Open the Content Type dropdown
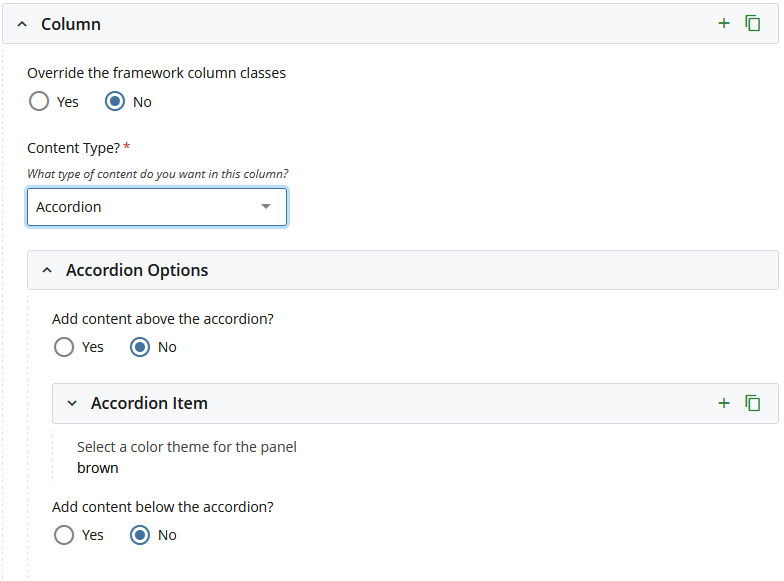Screen dimensions: 784x581 point(157,207)
